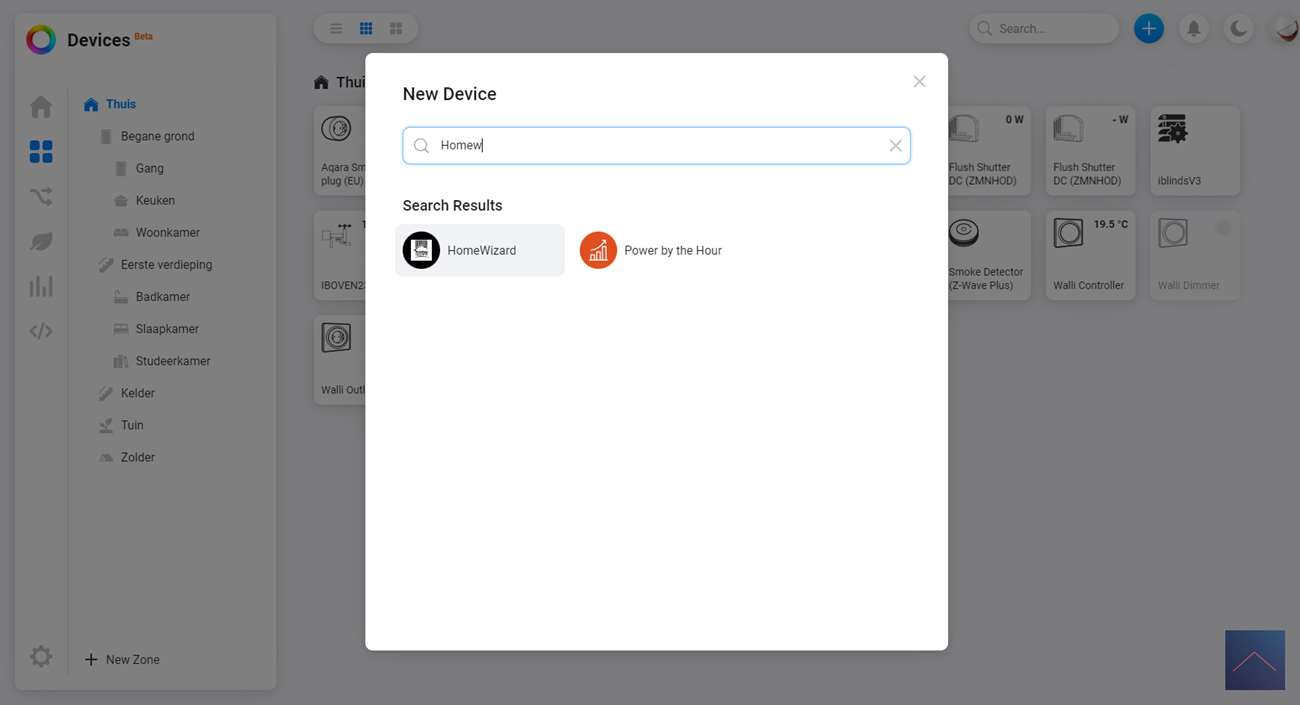Open the developer script code section
The image size is (1300, 705).
[41, 331]
